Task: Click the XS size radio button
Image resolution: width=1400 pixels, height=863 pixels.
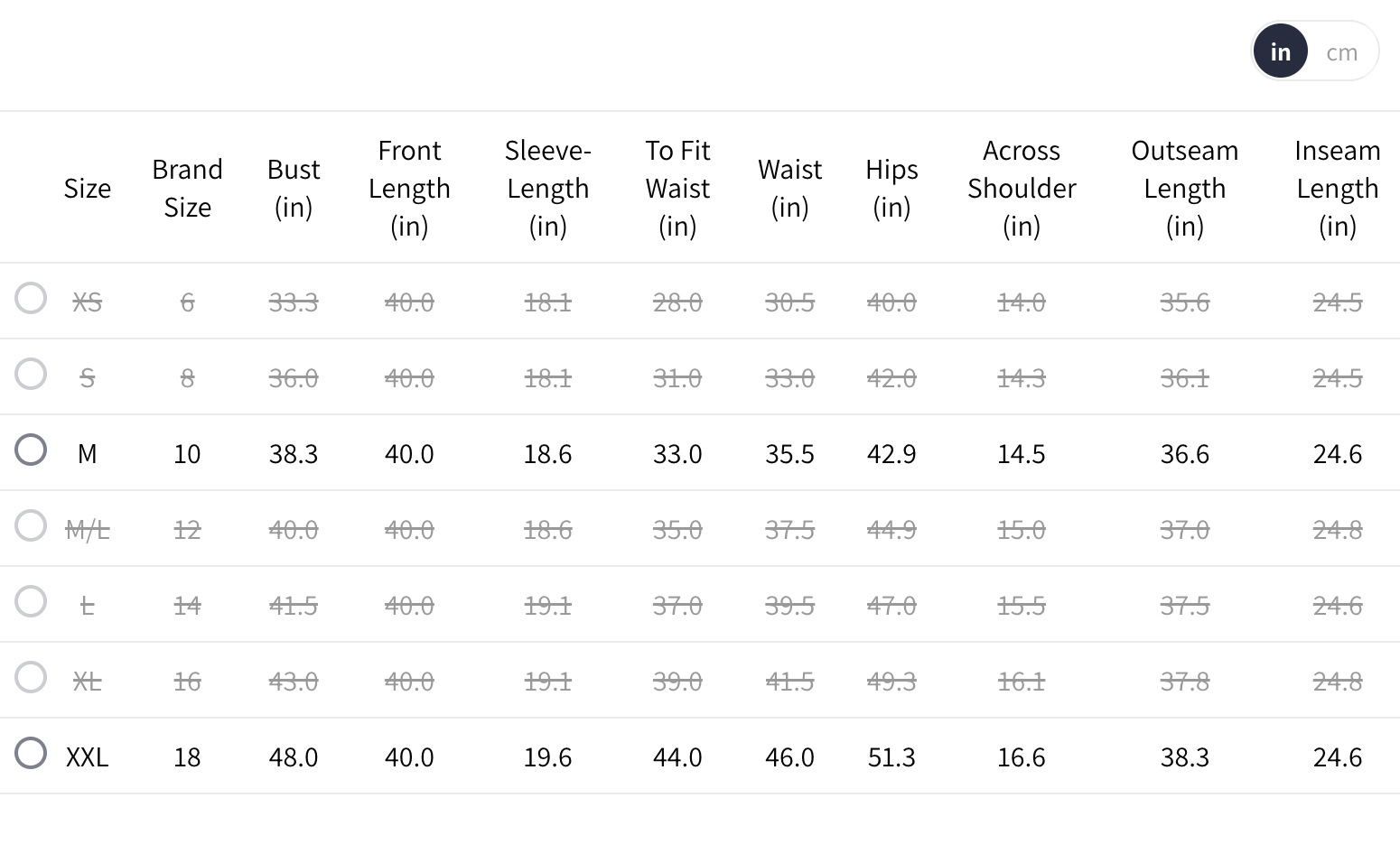Action: (31, 298)
